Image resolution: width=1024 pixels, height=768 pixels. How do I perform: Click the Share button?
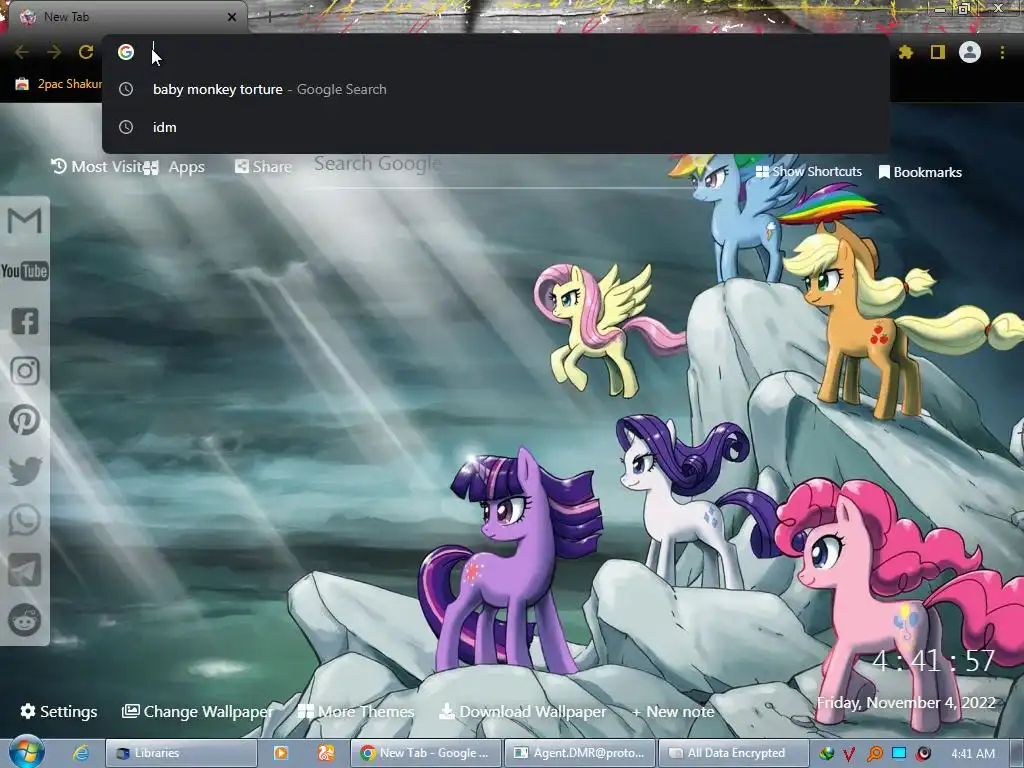click(x=263, y=167)
